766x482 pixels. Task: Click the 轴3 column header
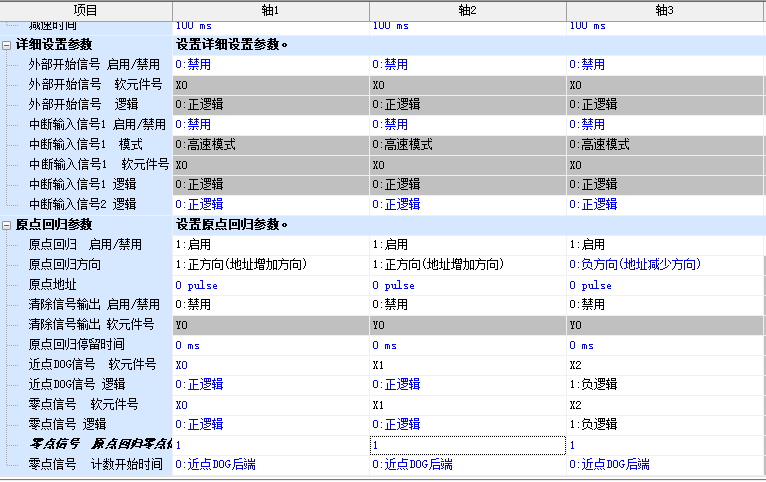(x=664, y=10)
